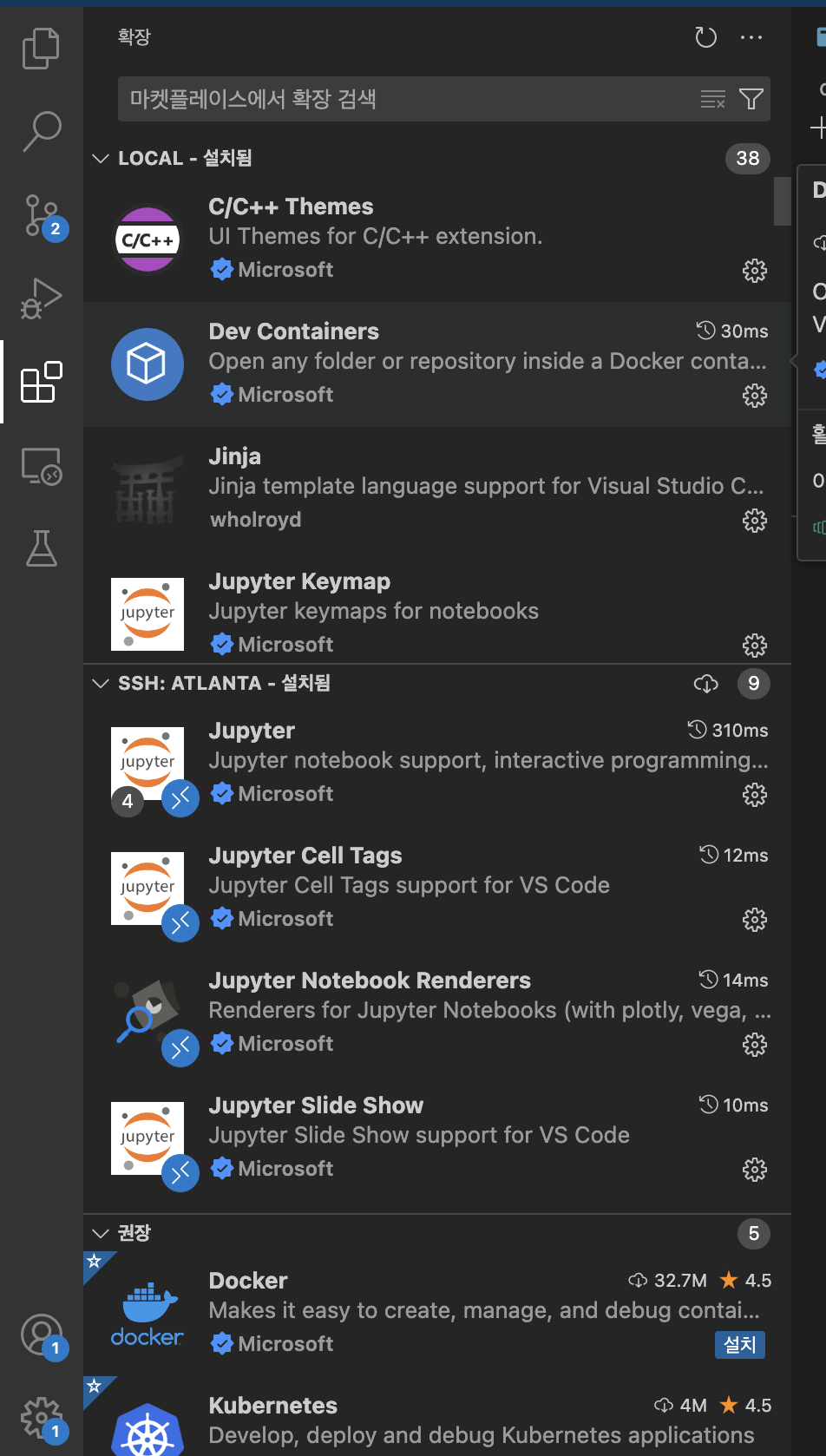Open manage gear for C/C++ Themes
This screenshot has height=1456, width=826.
755,271
